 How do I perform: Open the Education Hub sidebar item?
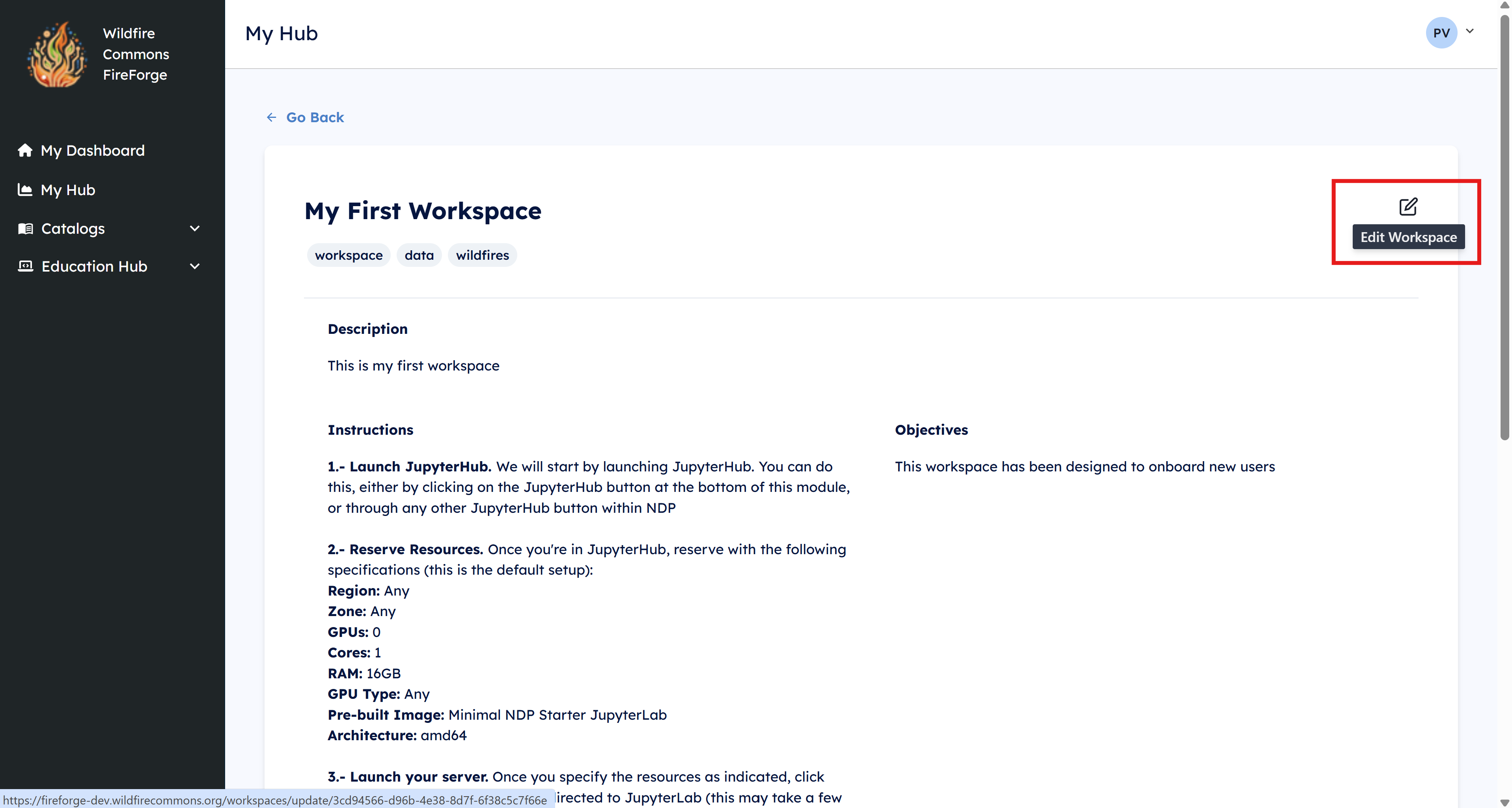94,266
